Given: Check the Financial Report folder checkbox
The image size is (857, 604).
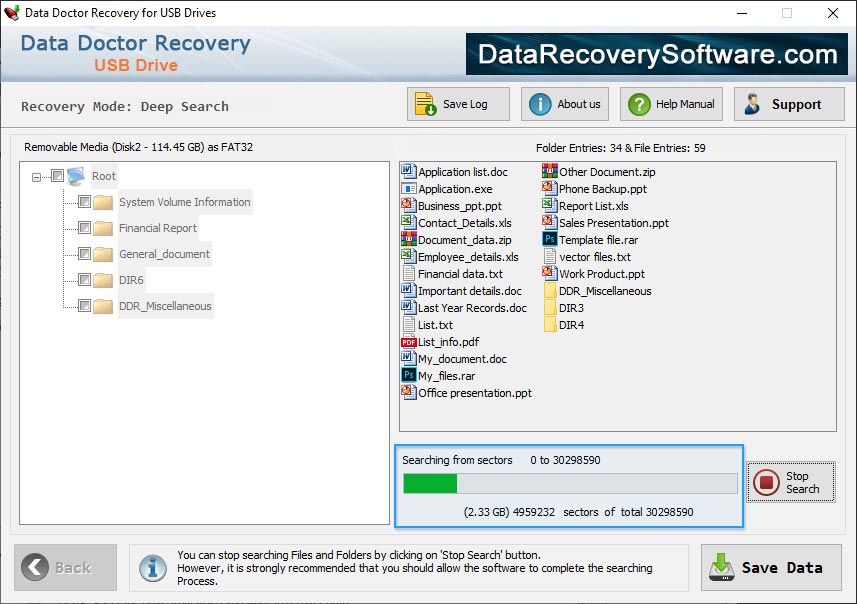Looking at the screenshot, I should pyautogui.click(x=86, y=227).
